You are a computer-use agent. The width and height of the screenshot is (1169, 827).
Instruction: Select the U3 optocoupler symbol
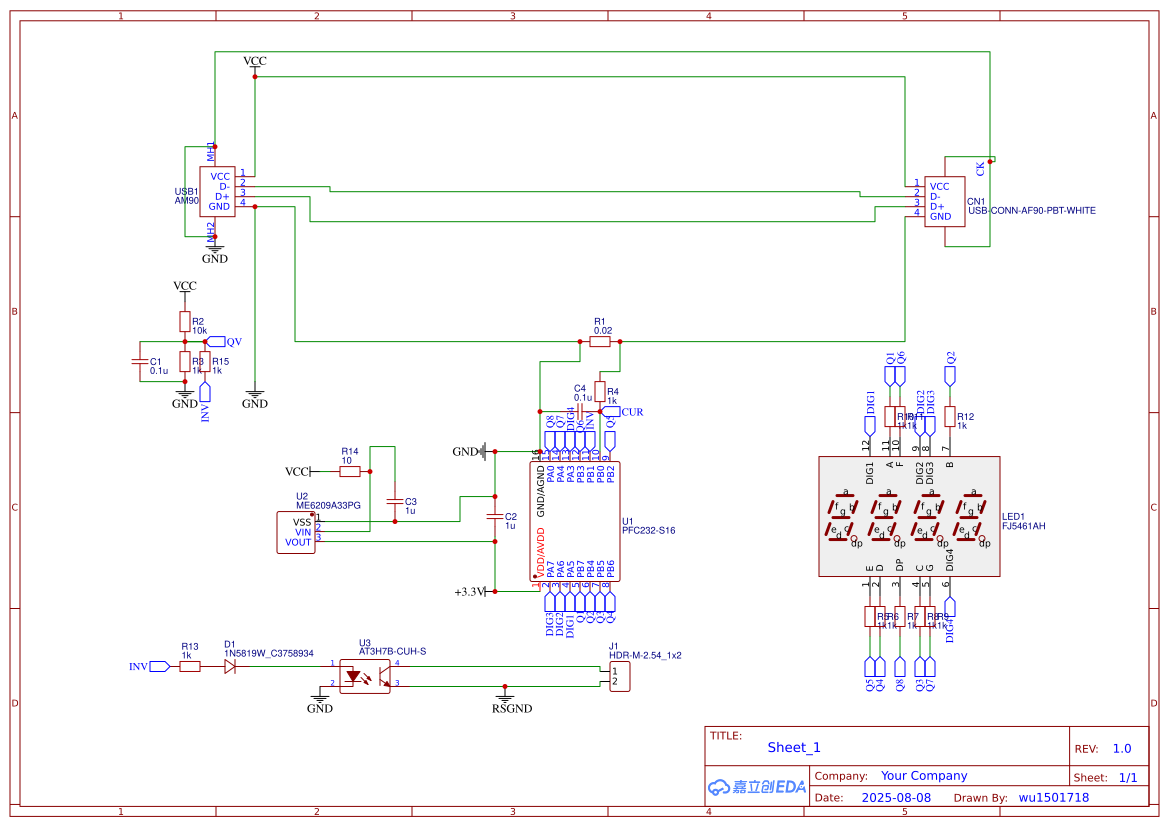click(365, 676)
